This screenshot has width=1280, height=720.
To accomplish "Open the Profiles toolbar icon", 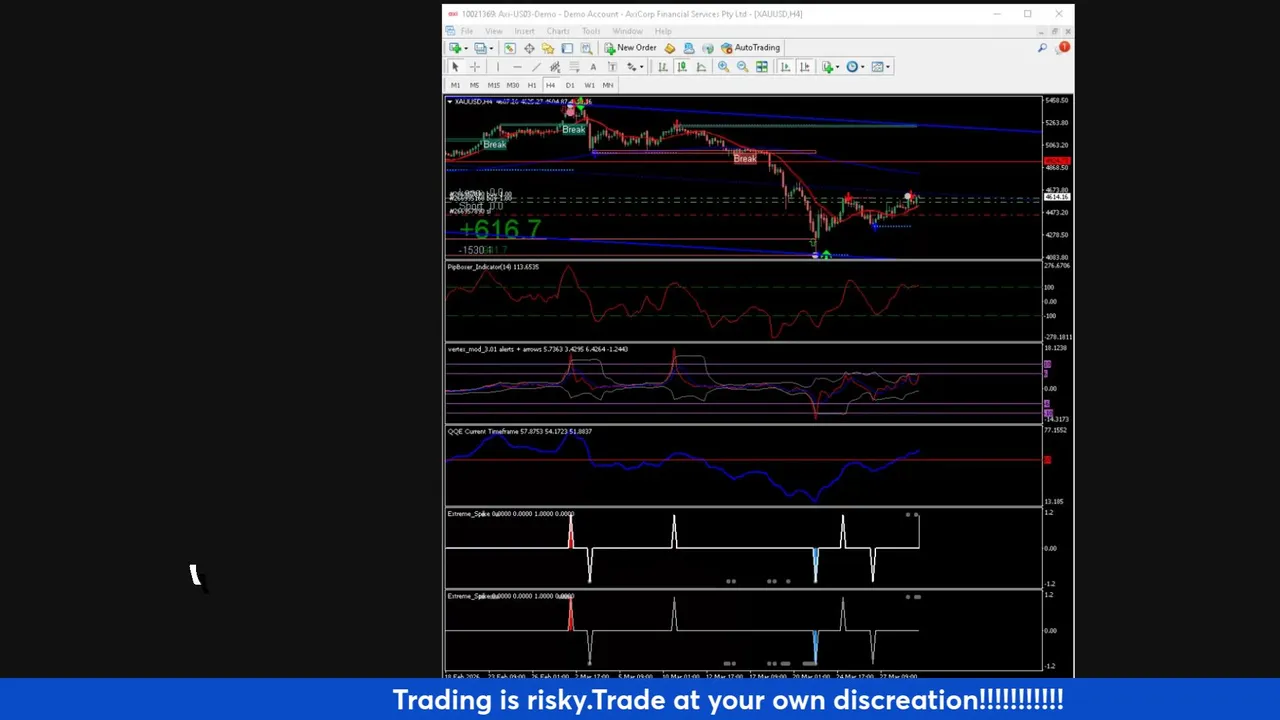I will coord(481,48).
